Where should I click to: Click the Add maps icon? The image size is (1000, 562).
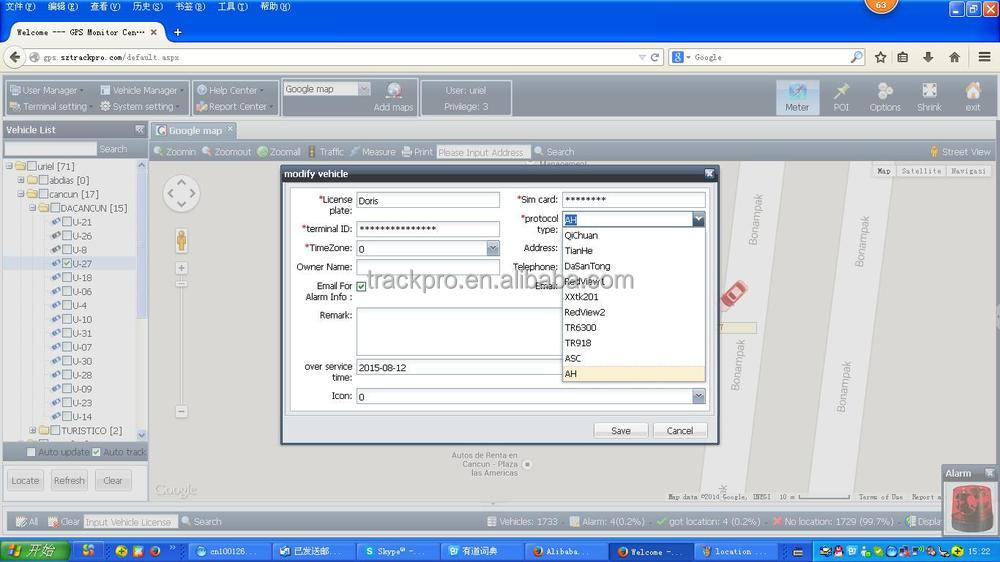pyautogui.click(x=394, y=91)
